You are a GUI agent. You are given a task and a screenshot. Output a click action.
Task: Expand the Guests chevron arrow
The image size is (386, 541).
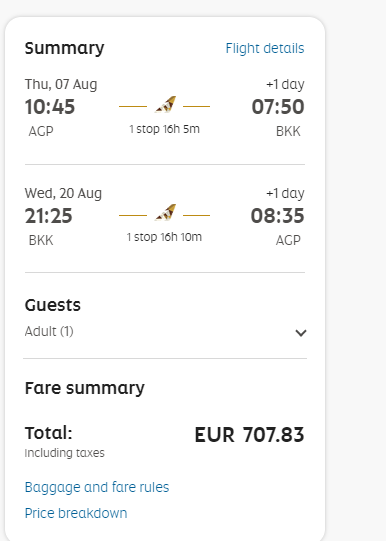(x=301, y=333)
